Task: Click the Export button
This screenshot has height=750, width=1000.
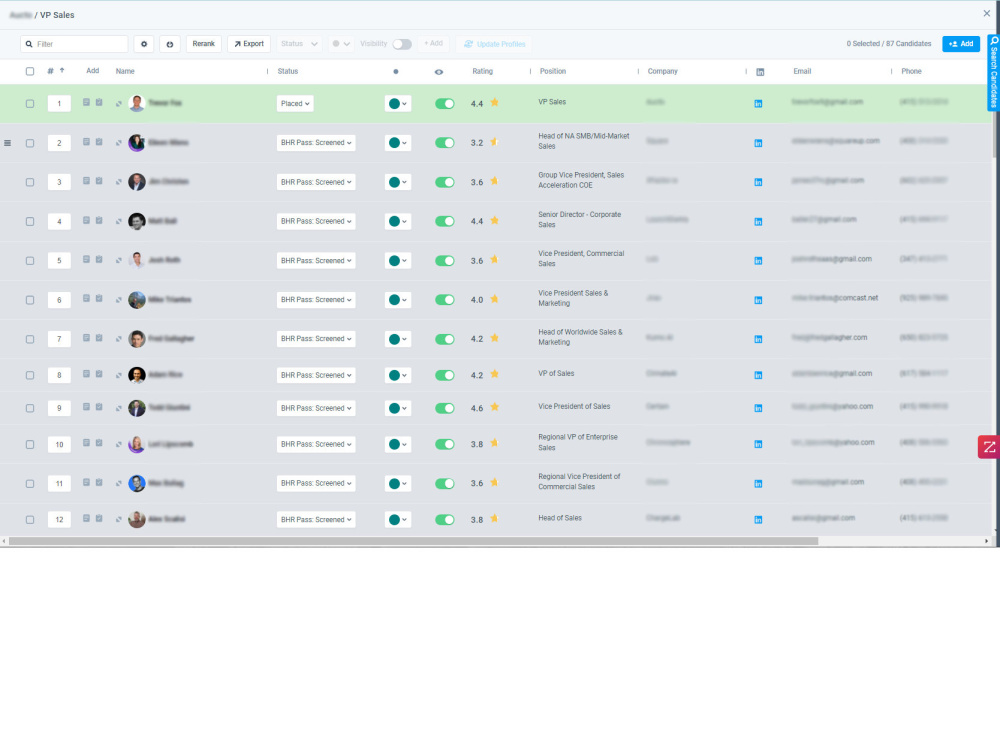Action: click(249, 44)
